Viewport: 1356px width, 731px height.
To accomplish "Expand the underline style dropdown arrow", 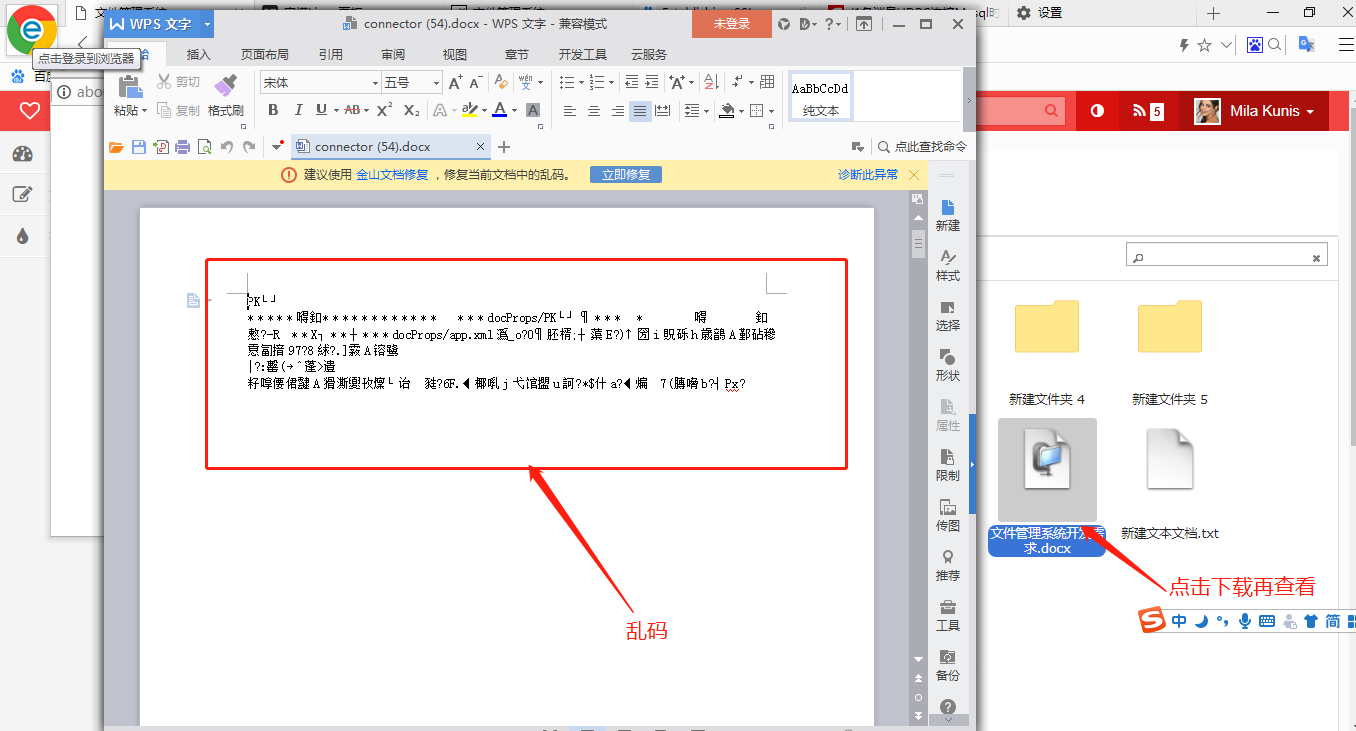I will [x=336, y=110].
